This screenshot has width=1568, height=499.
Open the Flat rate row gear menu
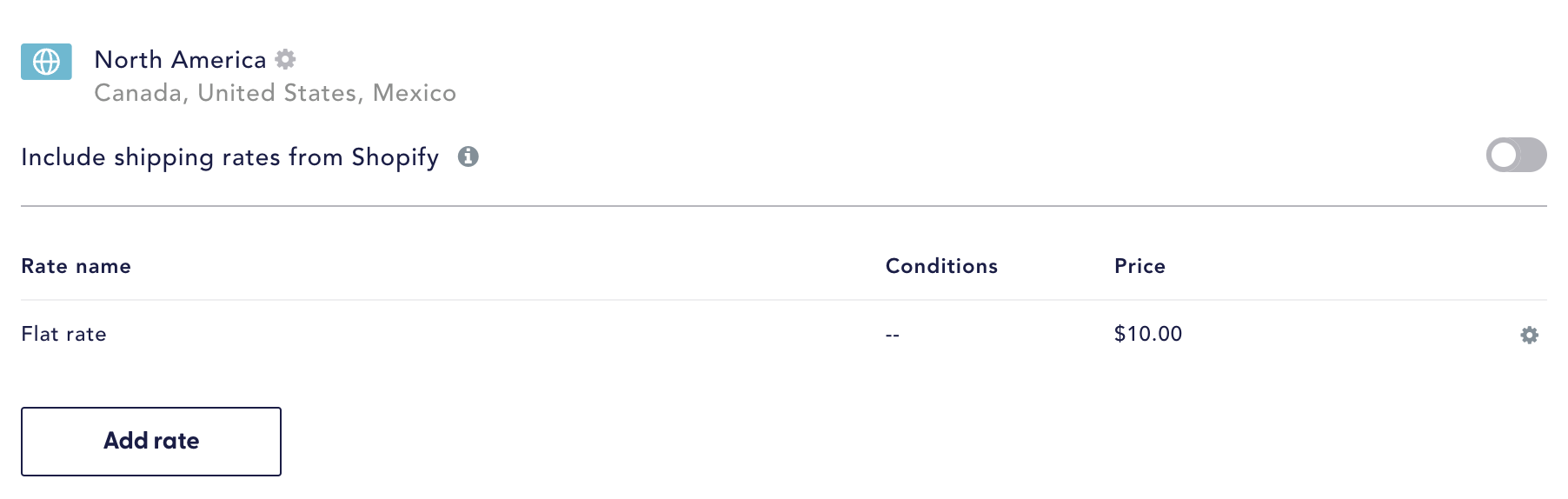point(1529,335)
